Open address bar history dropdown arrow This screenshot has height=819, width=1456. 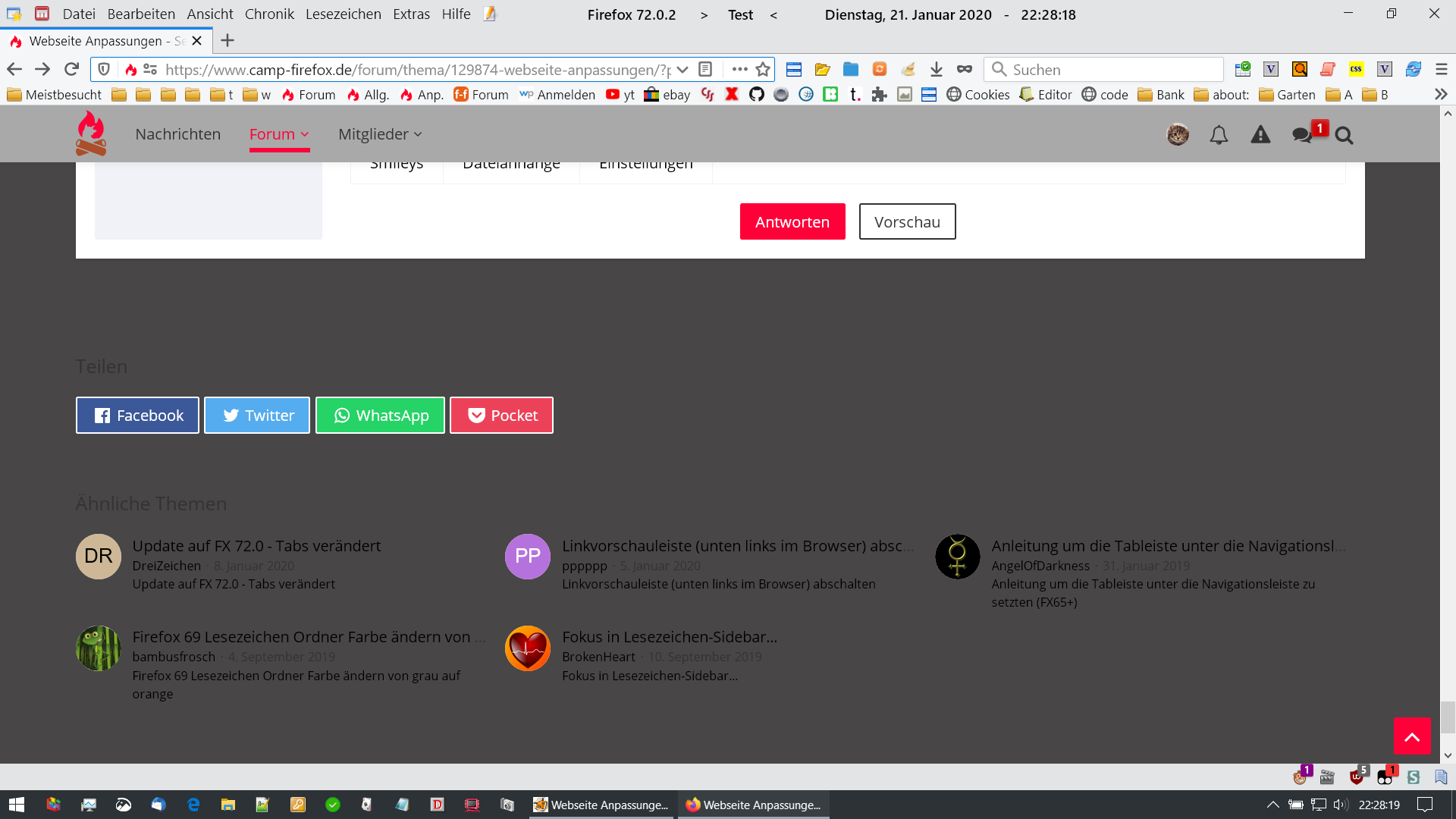pyautogui.click(x=682, y=69)
